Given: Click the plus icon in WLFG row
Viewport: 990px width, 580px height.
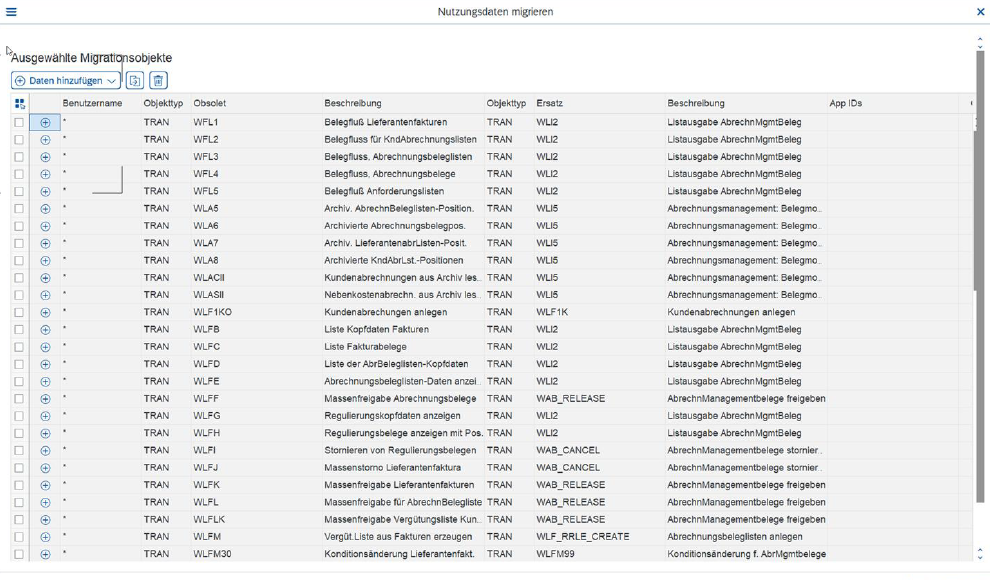Looking at the screenshot, I should 45,416.
